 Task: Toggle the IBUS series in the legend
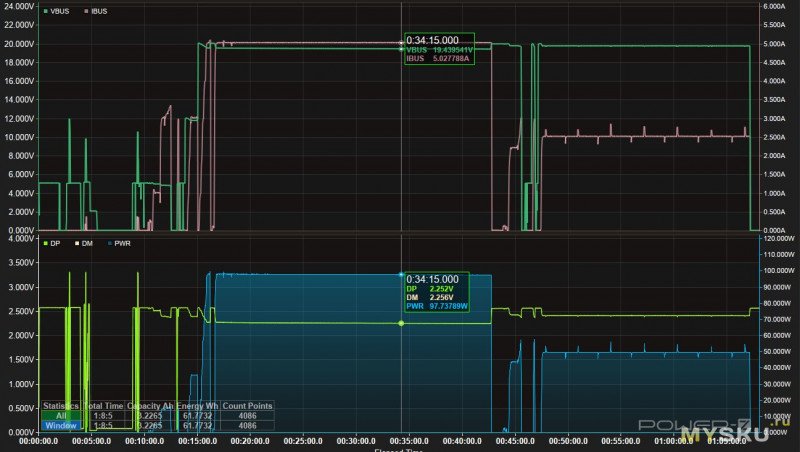tap(98, 10)
